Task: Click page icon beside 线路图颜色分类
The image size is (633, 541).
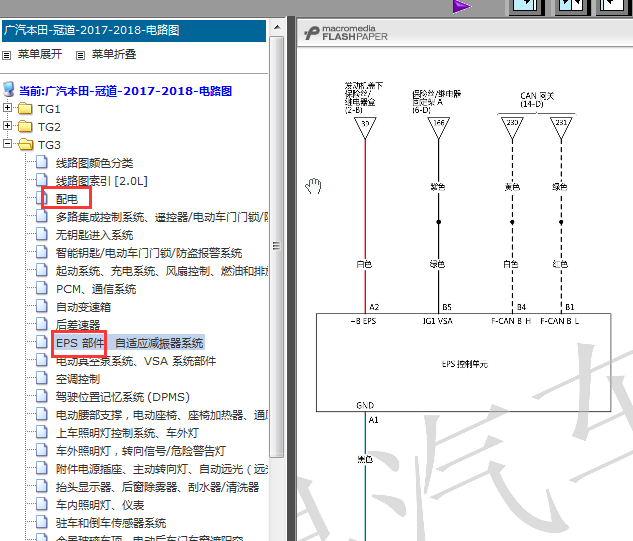Action: (x=42, y=161)
